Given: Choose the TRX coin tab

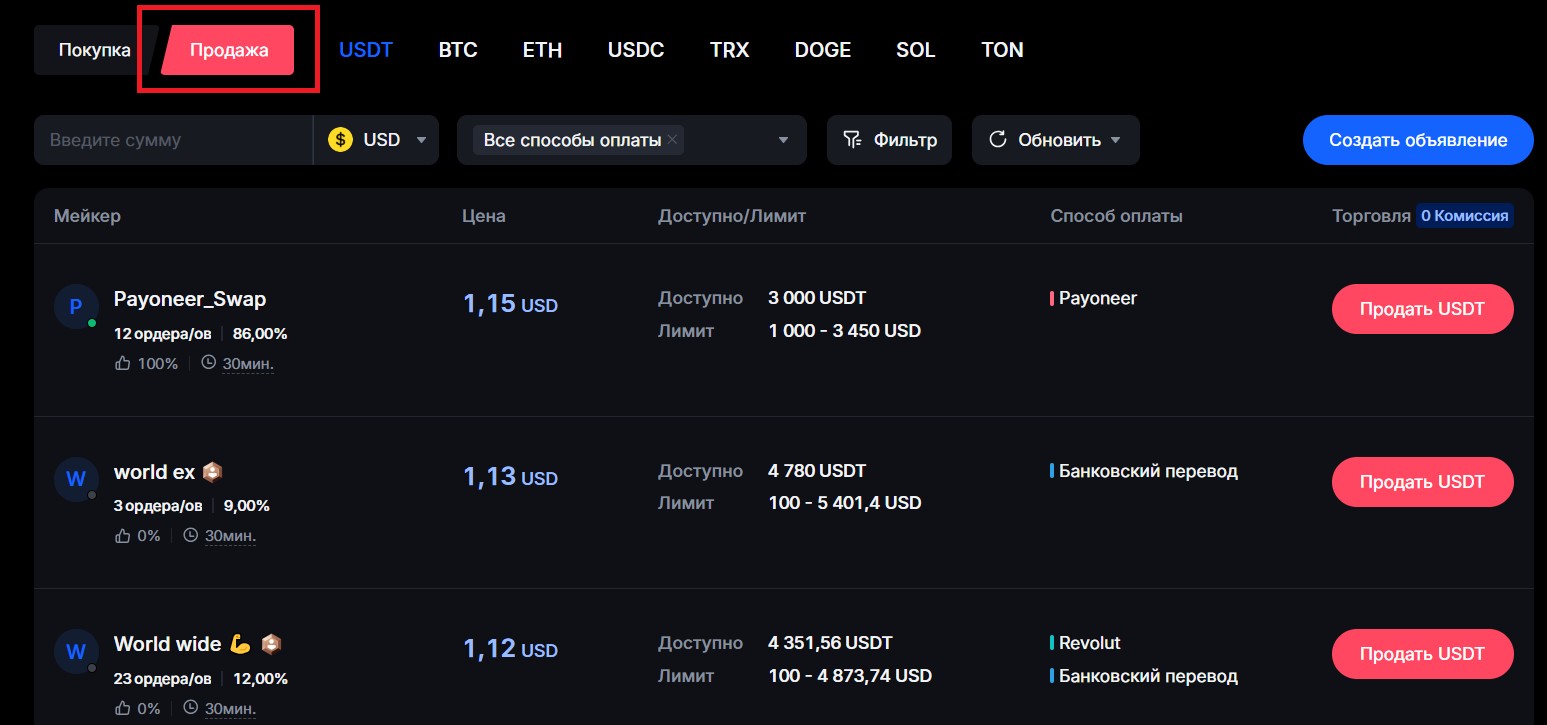Looking at the screenshot, I should tap(729, 50).
